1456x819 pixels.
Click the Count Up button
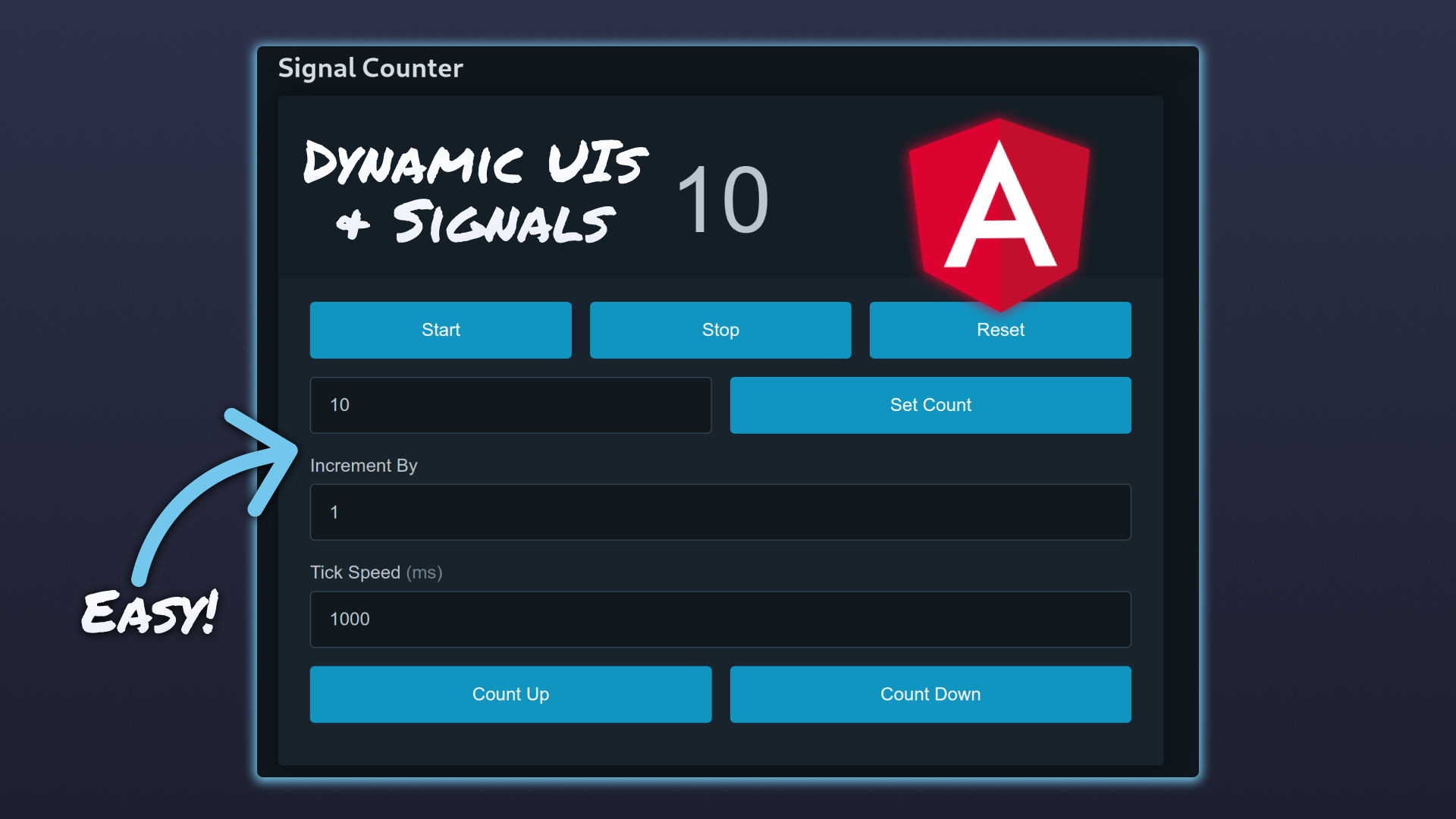(510, 694)
